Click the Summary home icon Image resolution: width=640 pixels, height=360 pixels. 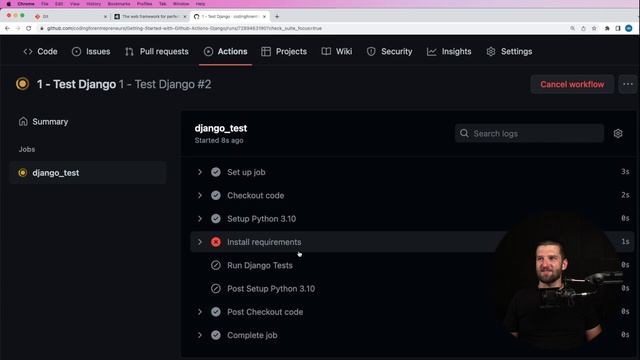[23, 121]
